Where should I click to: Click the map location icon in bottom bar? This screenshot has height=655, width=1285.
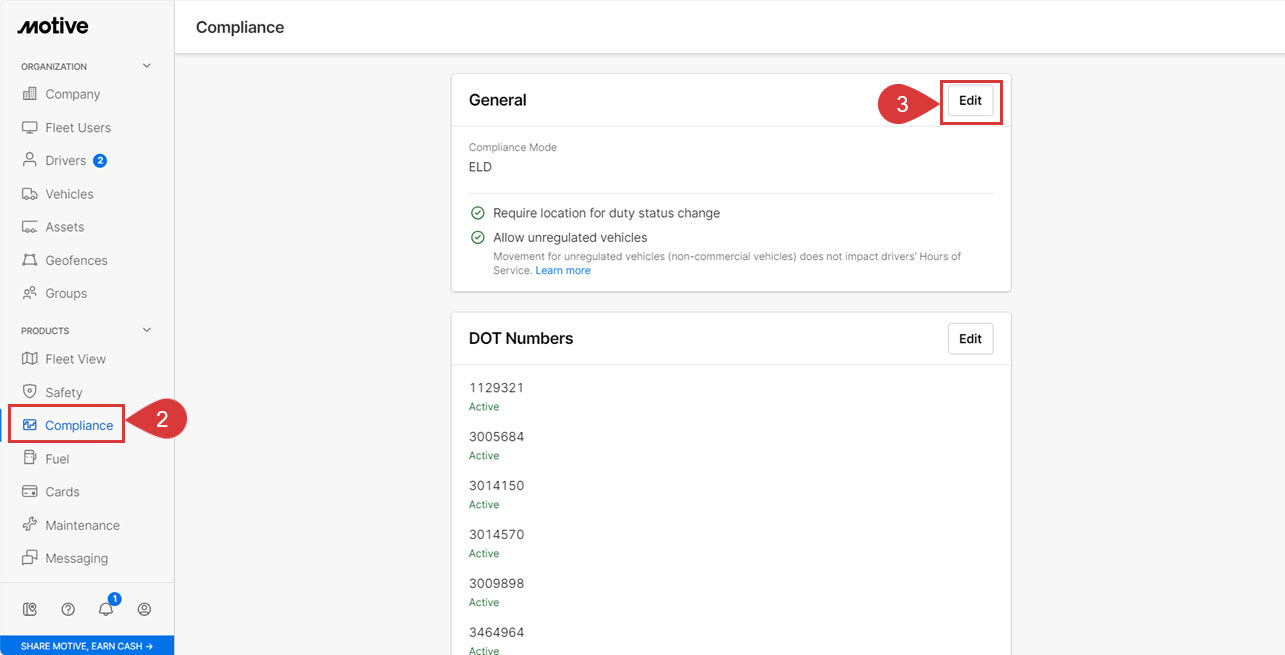(30, 609)
